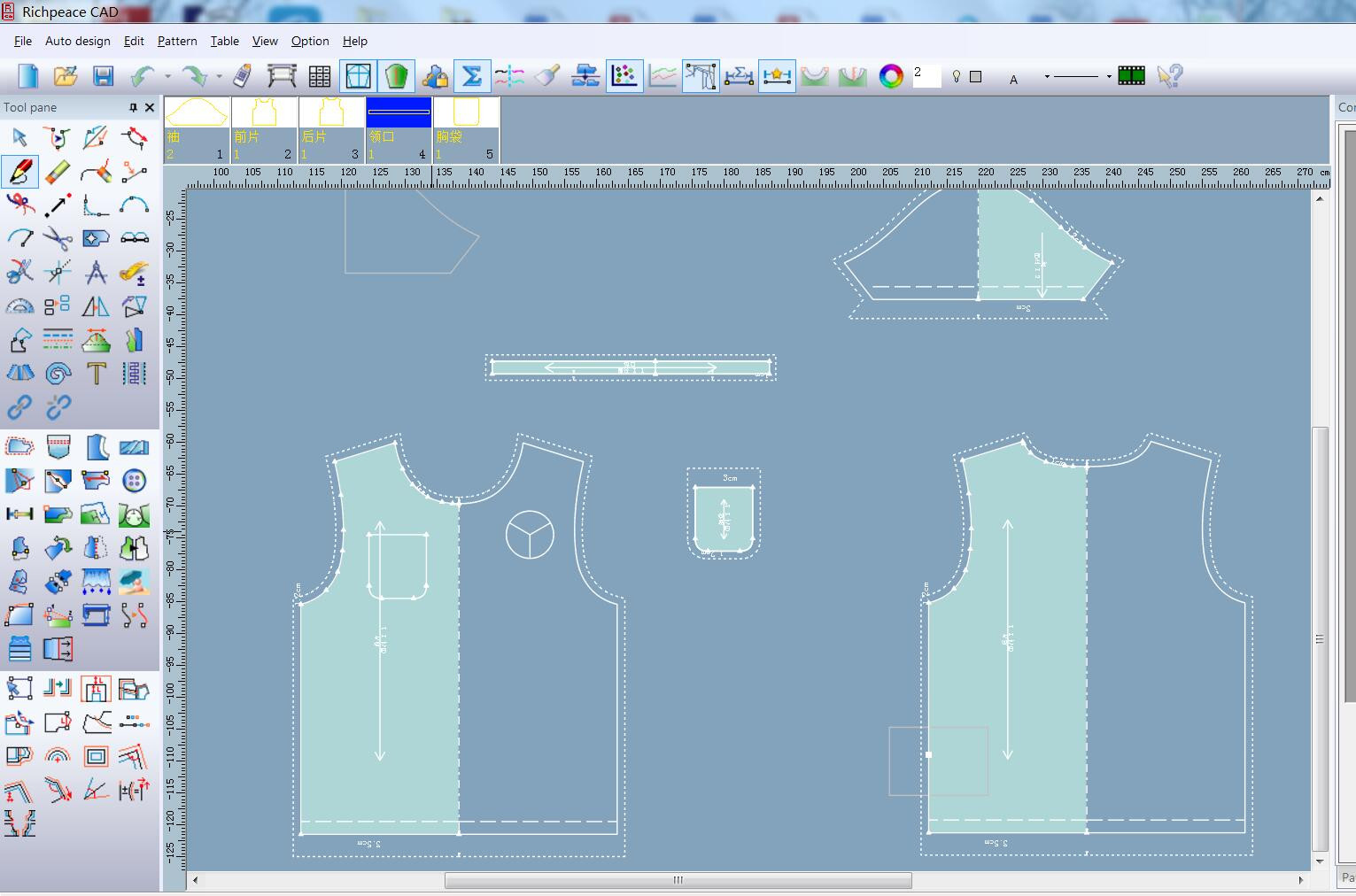Toggle the light bulb display option
Viewport: 1356px width, 896px height.
tap(957, 76)
